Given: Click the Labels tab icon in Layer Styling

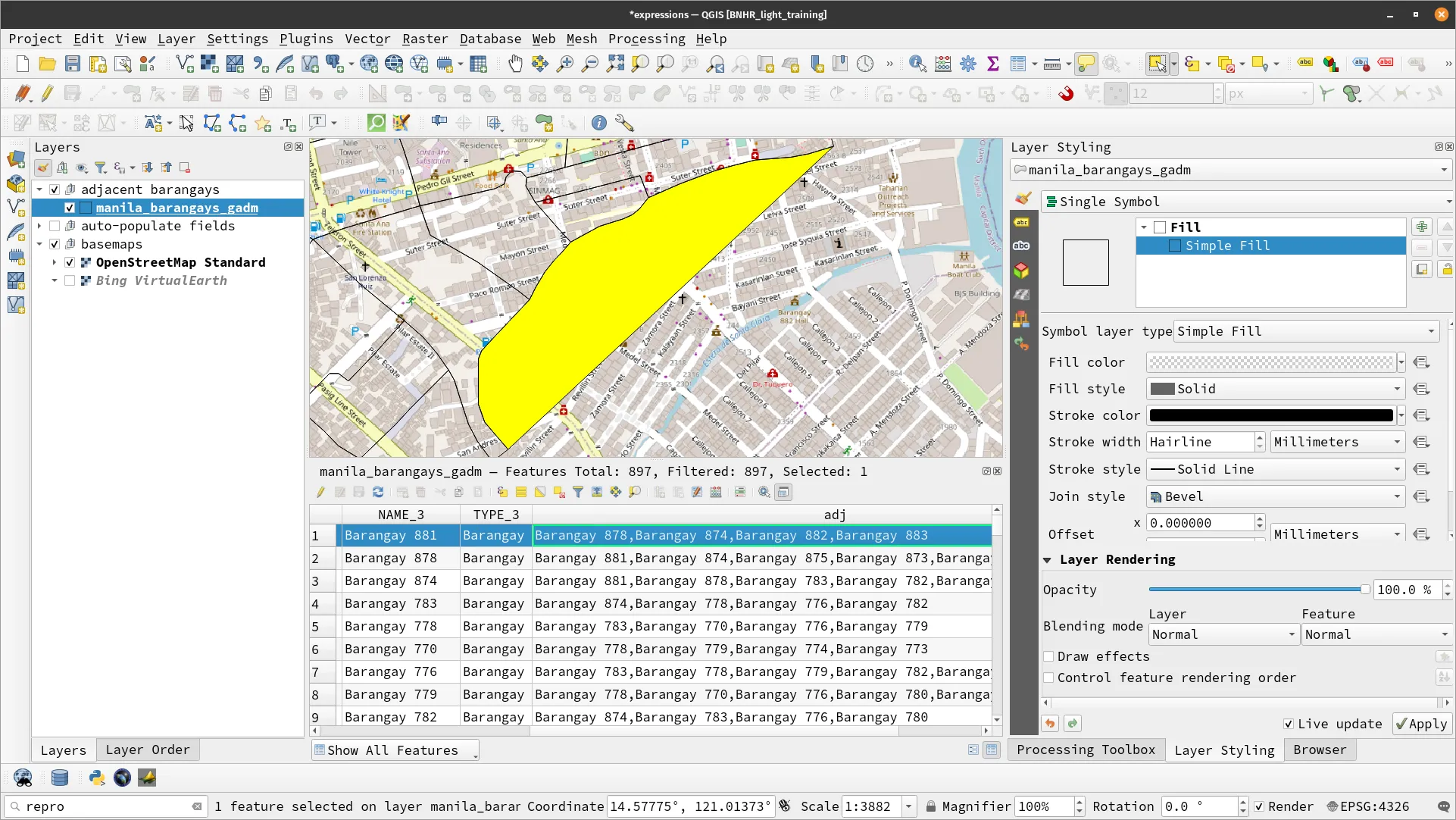Looking at the screenshot, I should pyautogui.click(x=1022, y=222).
